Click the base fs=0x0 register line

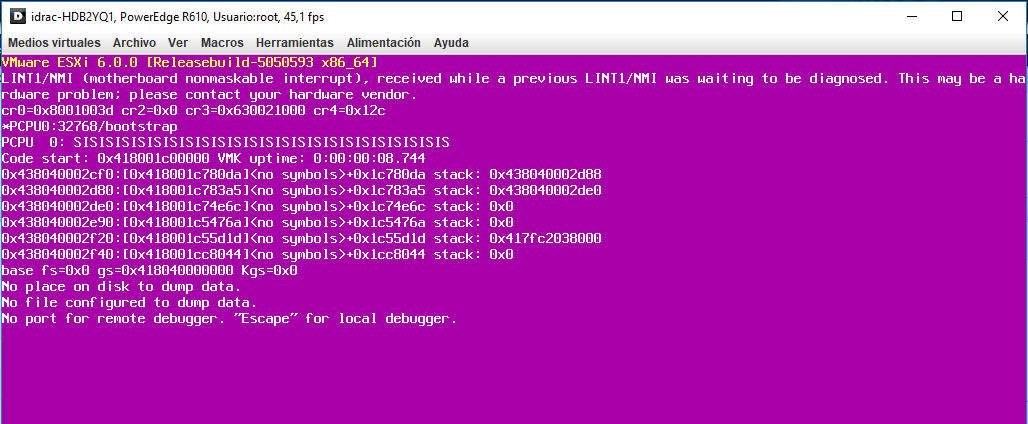(149, 270)
